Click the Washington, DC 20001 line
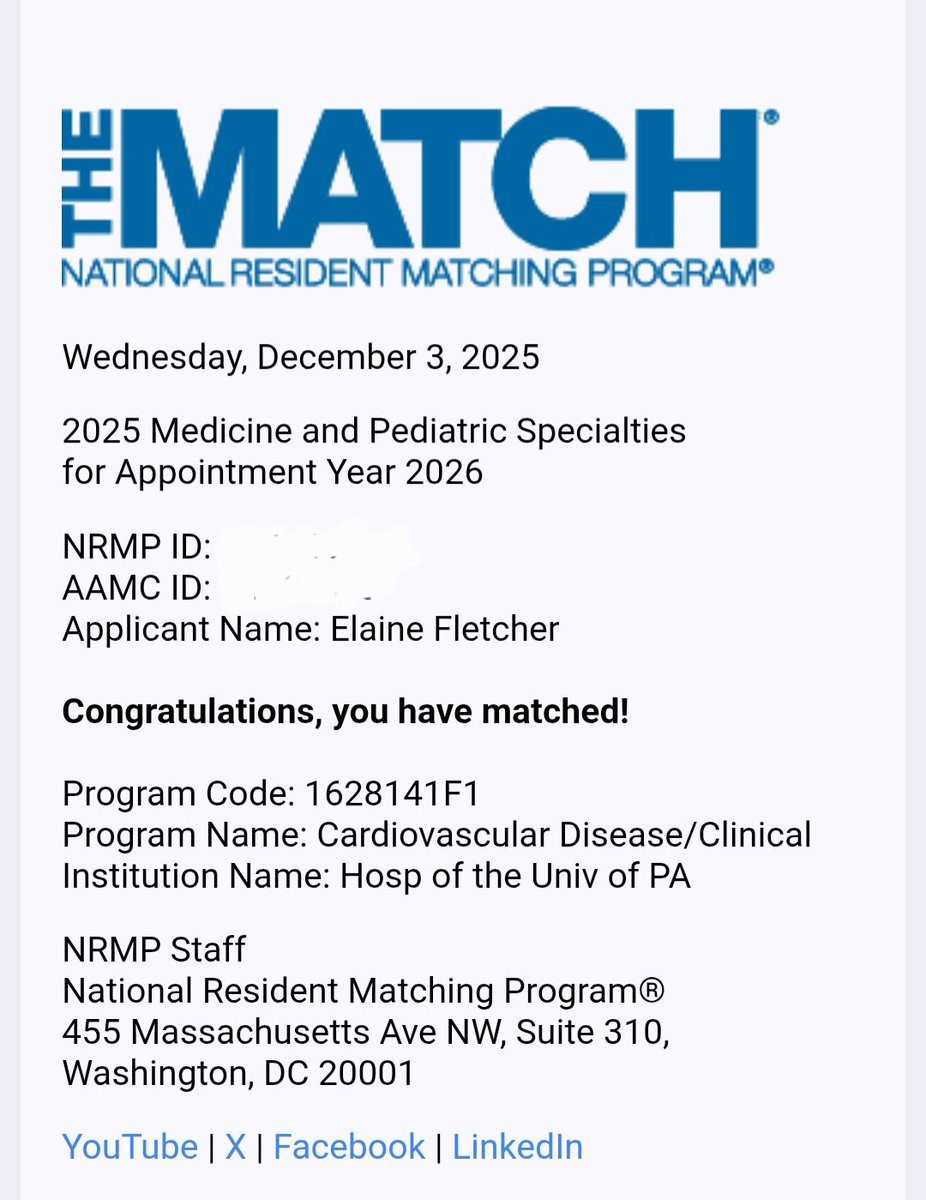Screen dimensions: 926x1200 [238, 1072]
